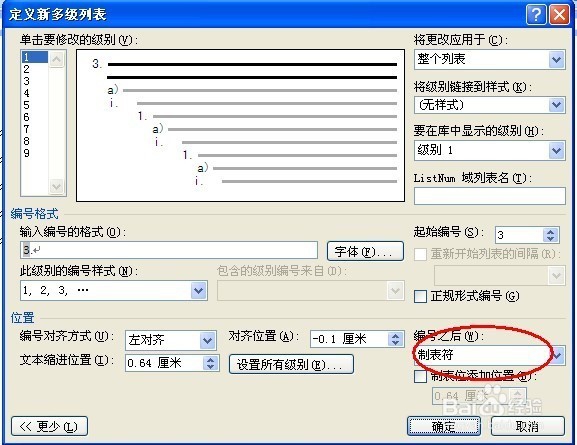Image resolution: width=577 pixels, height=445 pixels.
Task: Enable 正规形式编号 checkbox
Action: tap(420, 296)
